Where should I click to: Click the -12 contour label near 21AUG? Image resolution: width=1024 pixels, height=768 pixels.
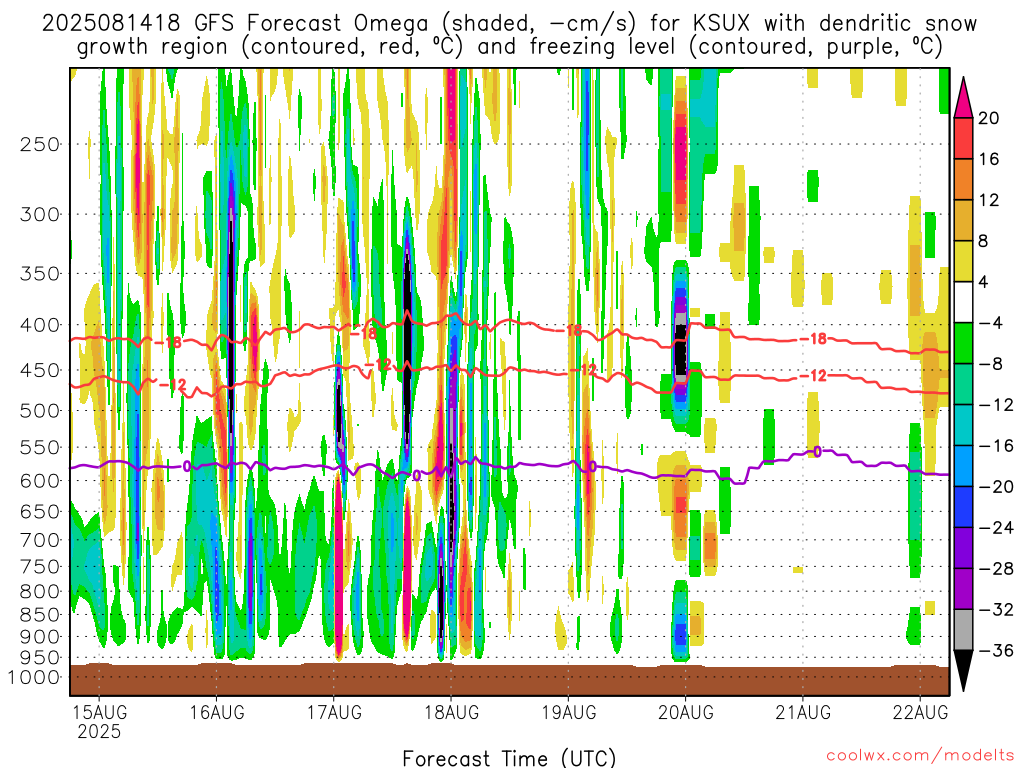(813, 376)
